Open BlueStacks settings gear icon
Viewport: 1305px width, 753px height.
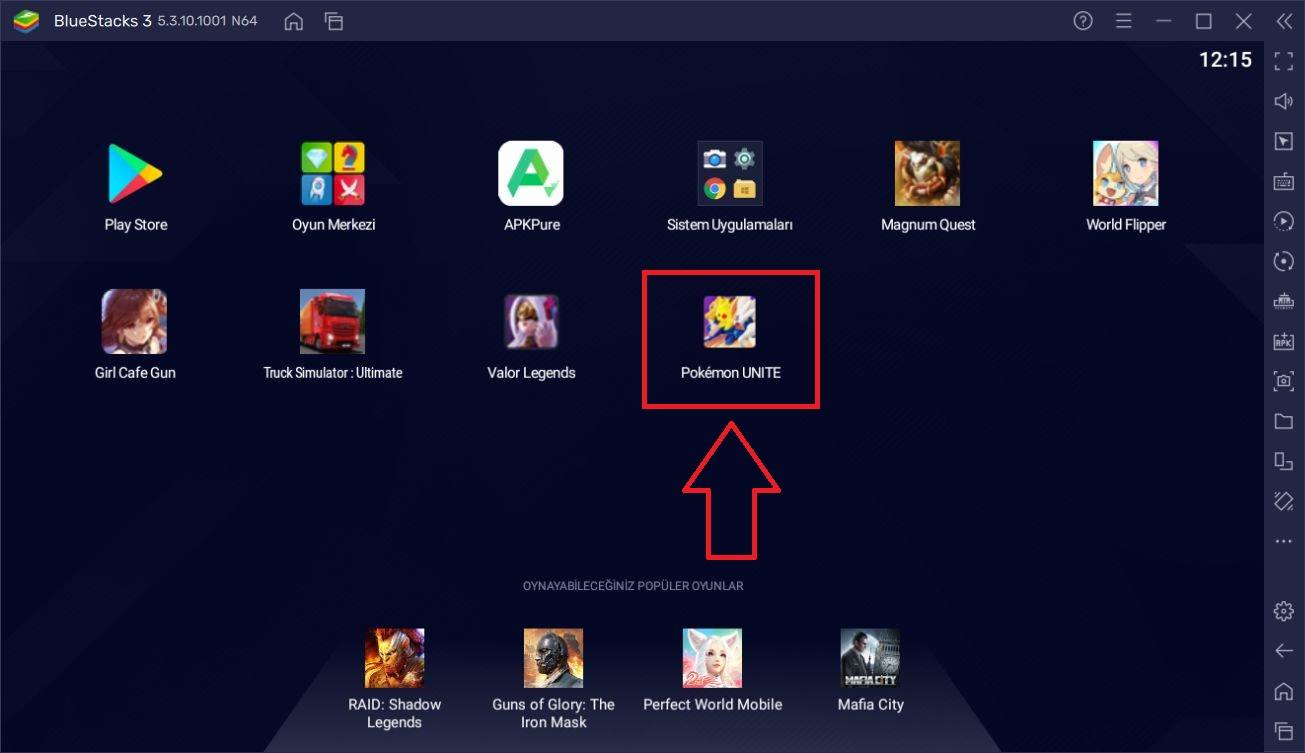click(1284, 611)
